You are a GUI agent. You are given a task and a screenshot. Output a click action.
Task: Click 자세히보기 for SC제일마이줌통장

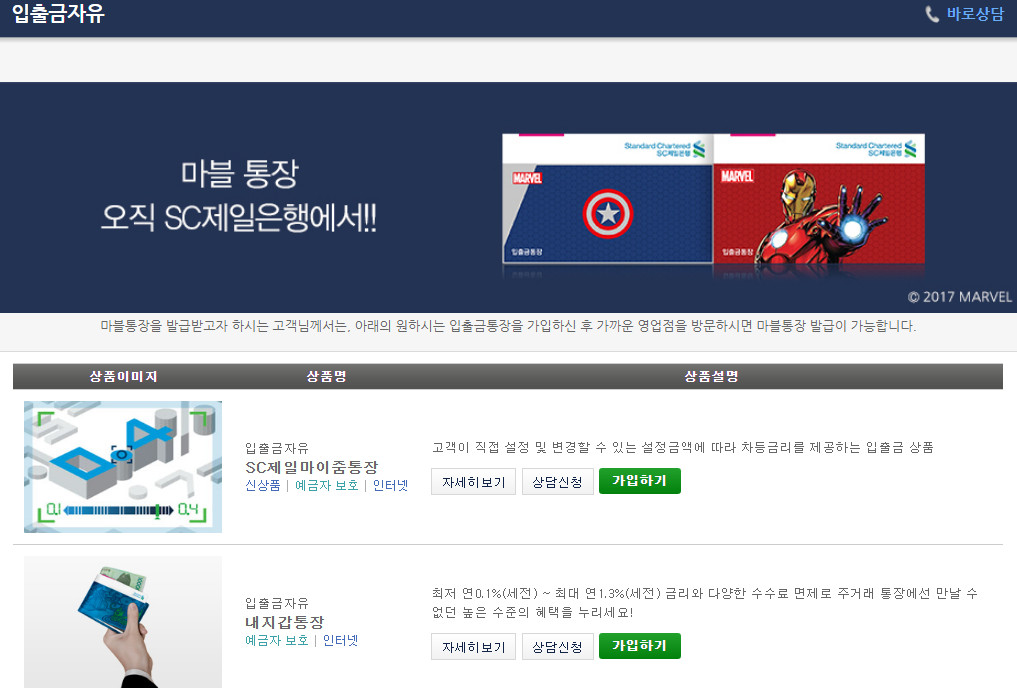[473, 482]
